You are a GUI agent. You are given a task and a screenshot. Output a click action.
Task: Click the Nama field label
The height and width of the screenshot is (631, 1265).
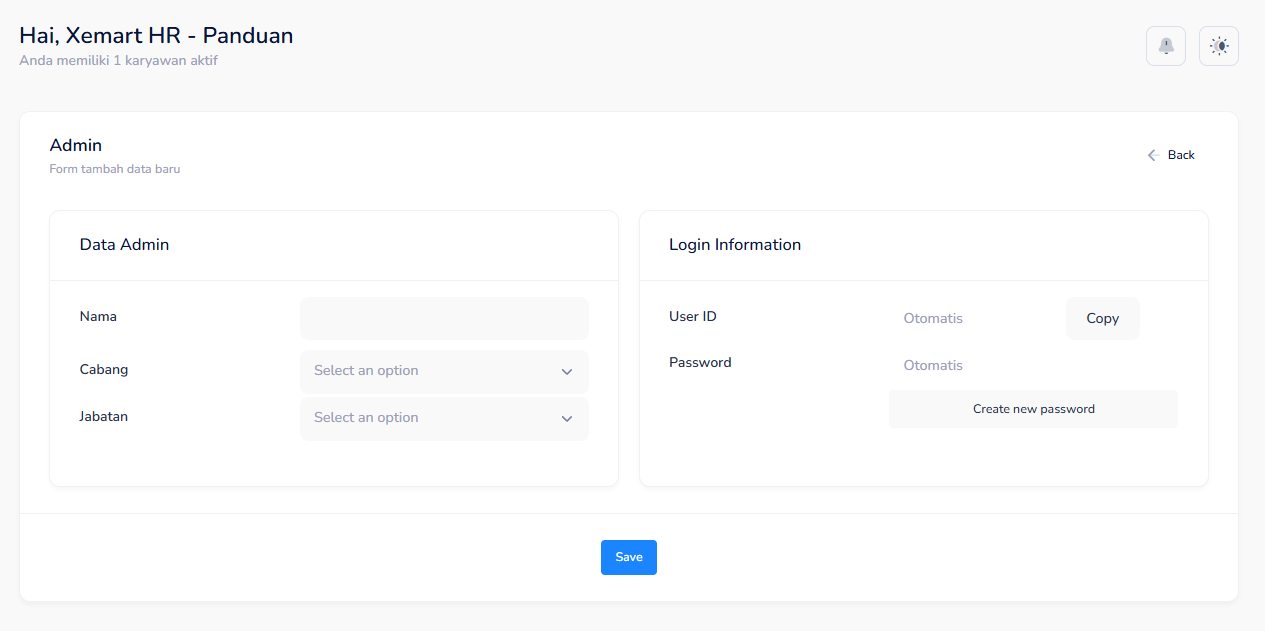tap(98, 317)
